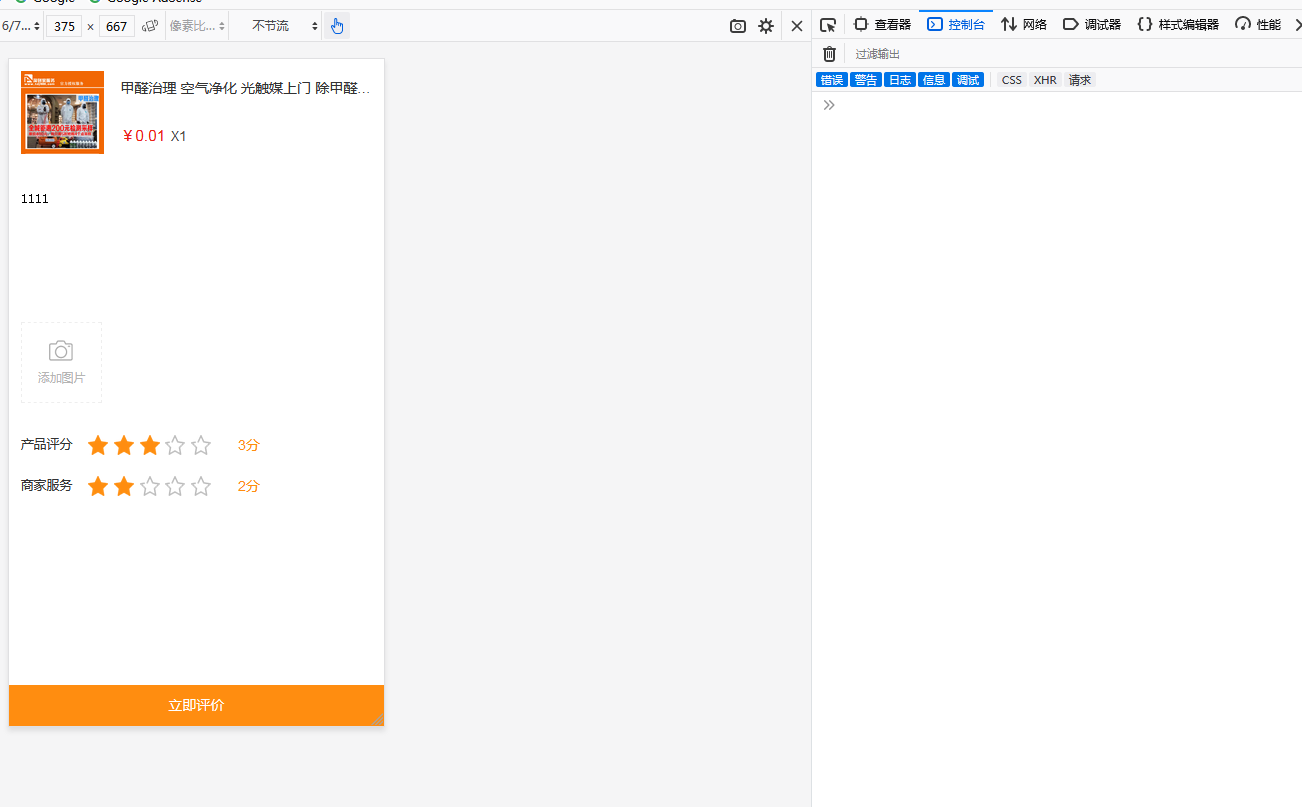Click review text 1111

point(35,199)
